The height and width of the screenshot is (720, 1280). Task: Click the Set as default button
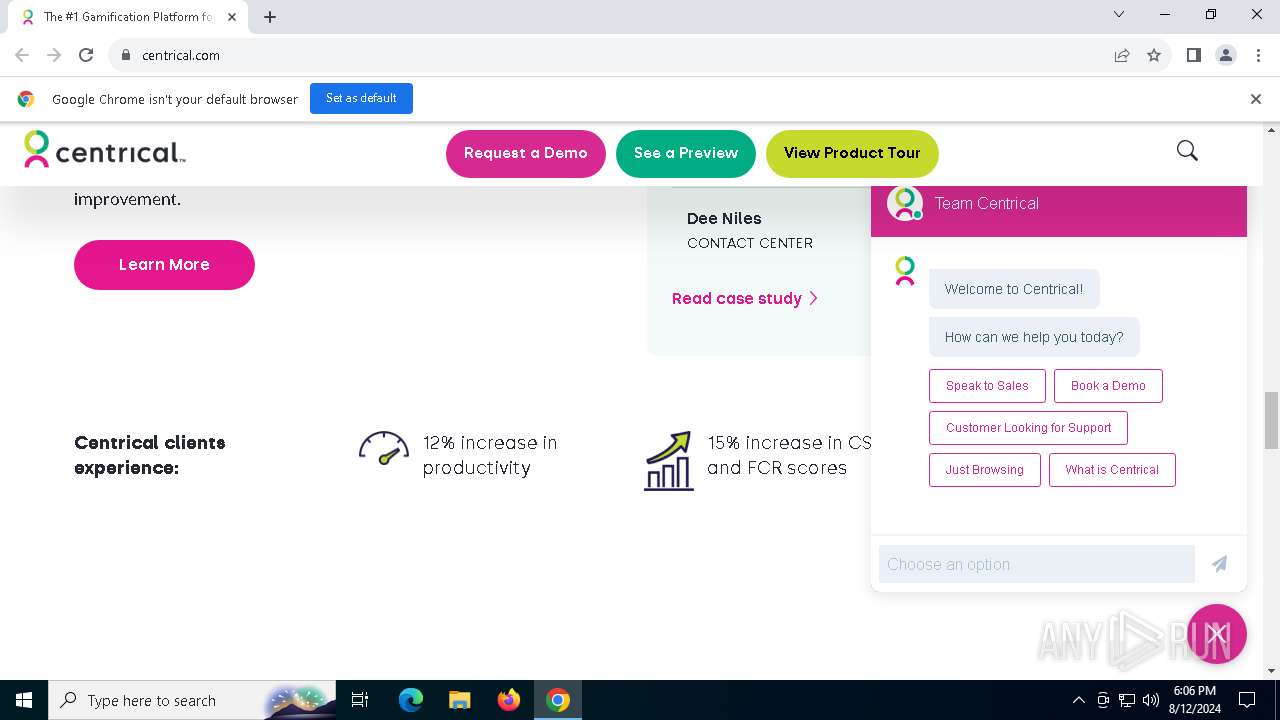(x=361, y=98)
